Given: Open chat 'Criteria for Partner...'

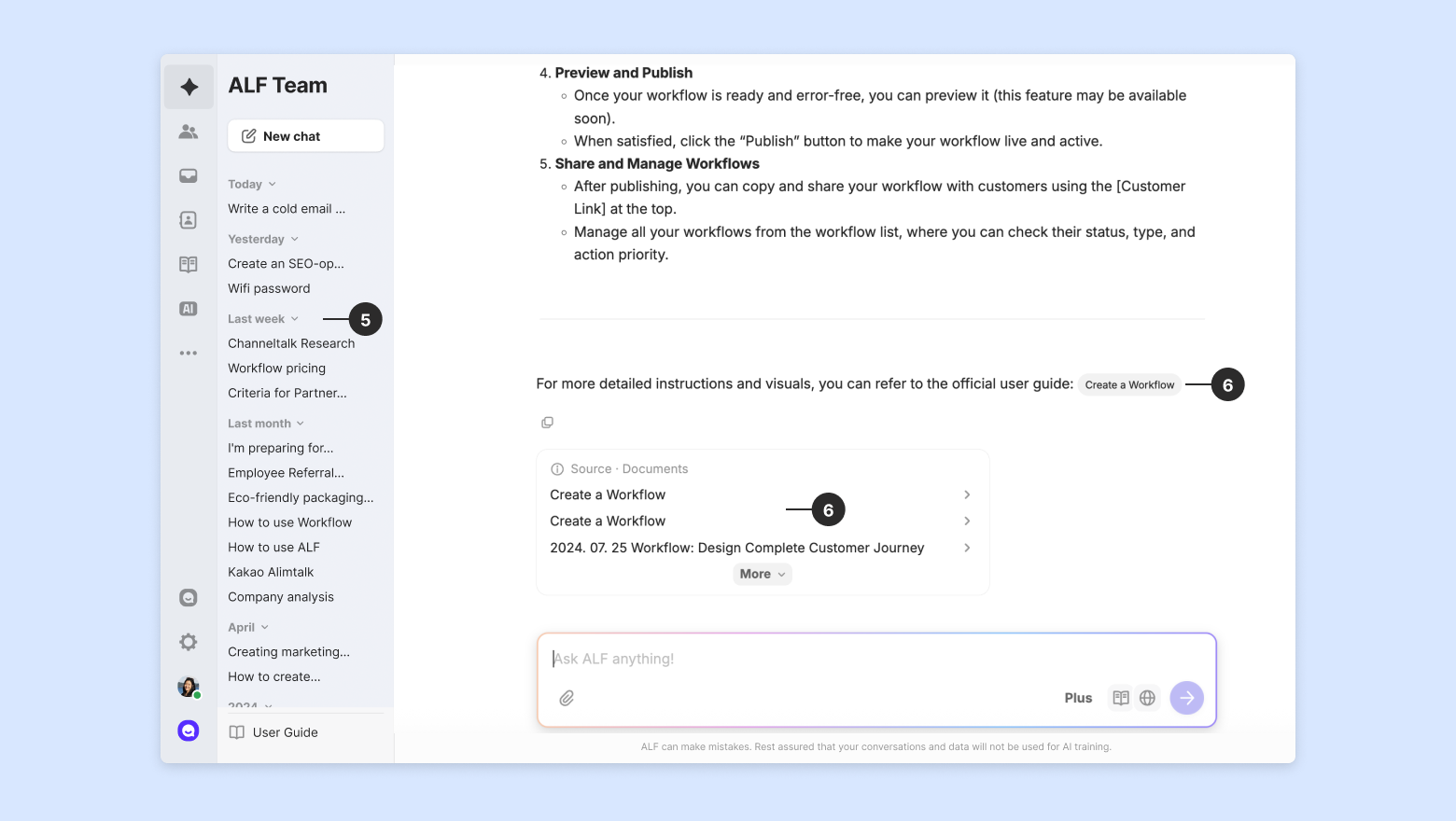Looking at the screenshot, I should (x=287, y=393).
